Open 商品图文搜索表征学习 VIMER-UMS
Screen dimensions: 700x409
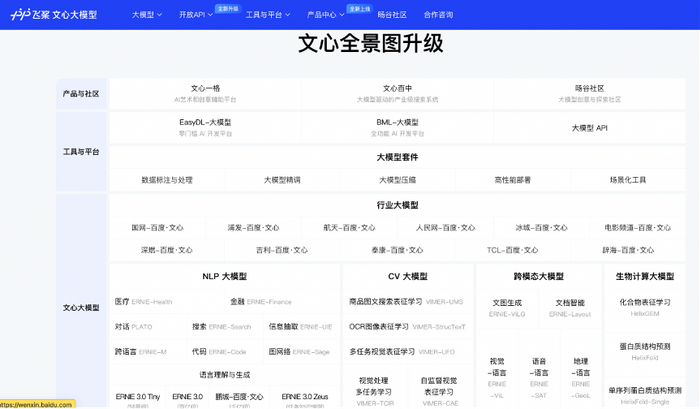406,302
